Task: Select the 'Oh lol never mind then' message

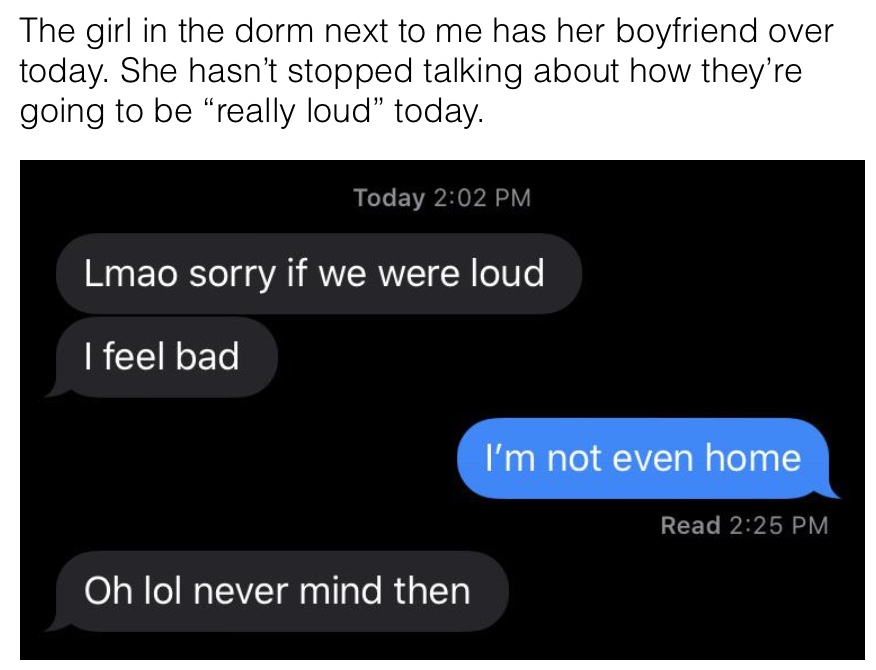Action: [x=277, y=591]
